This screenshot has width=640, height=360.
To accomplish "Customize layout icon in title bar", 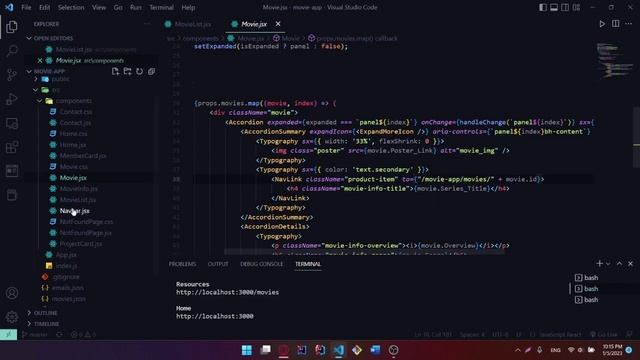I will click(x=576, y=7).
